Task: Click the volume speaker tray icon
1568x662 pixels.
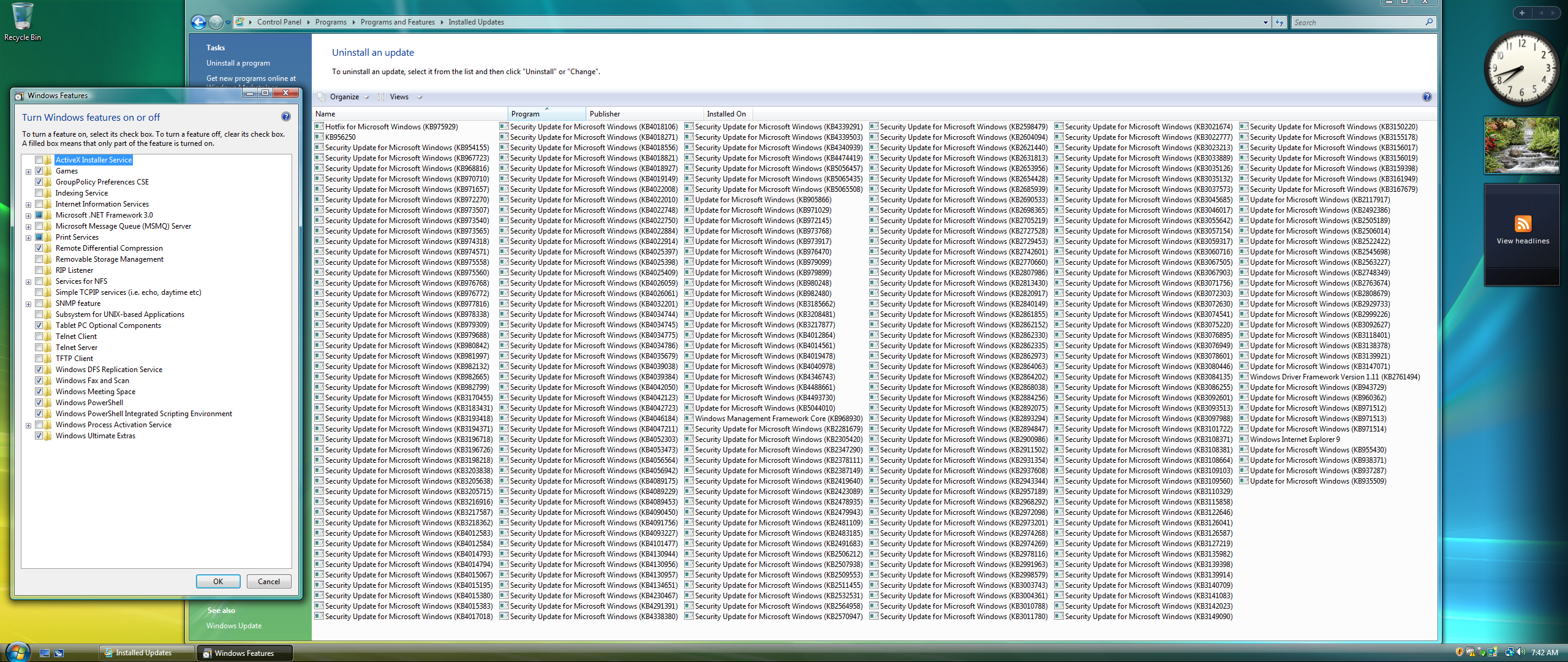Action: click(1521, 652)
